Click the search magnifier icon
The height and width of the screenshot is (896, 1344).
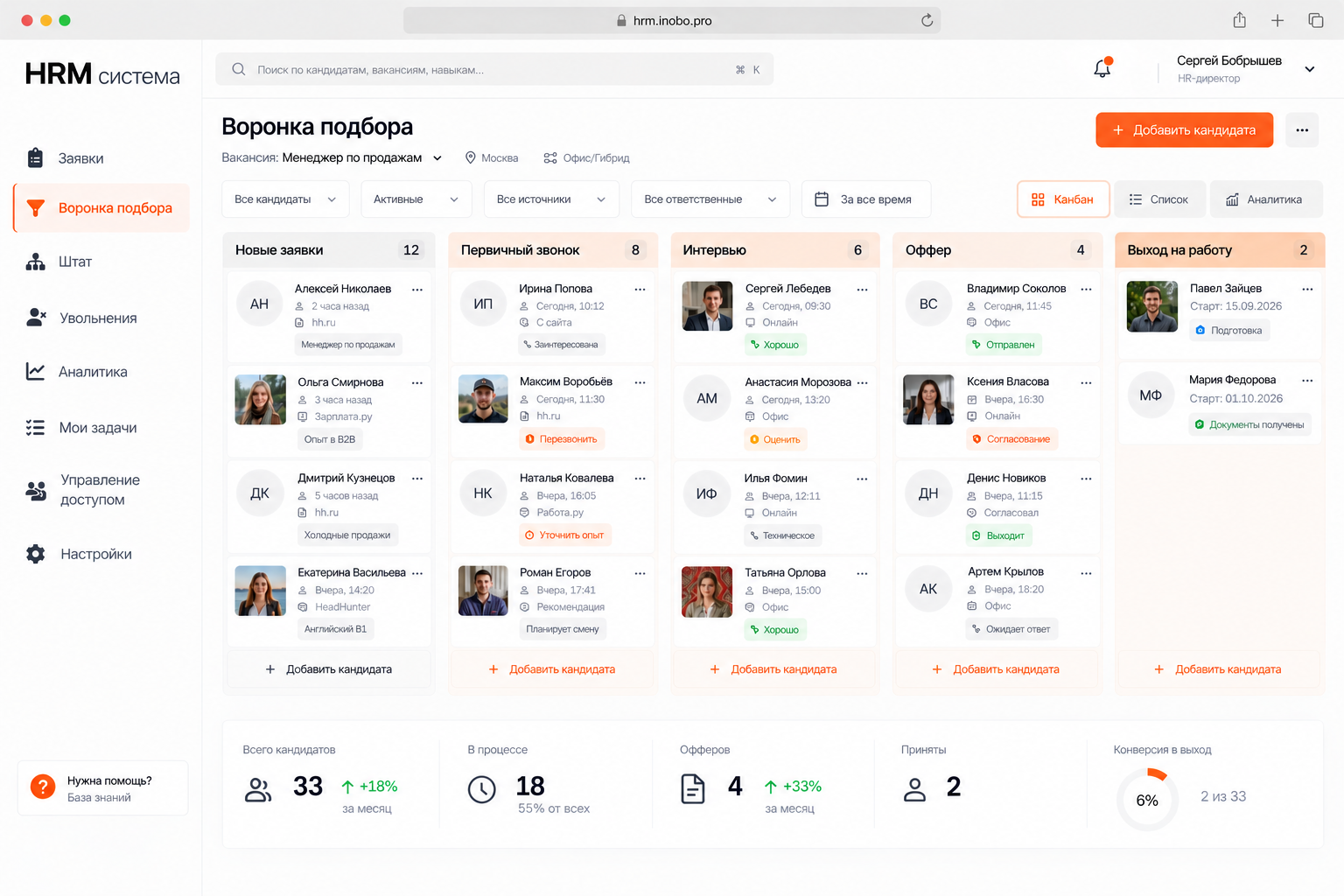pyautogui.click(x=238, y=69)
